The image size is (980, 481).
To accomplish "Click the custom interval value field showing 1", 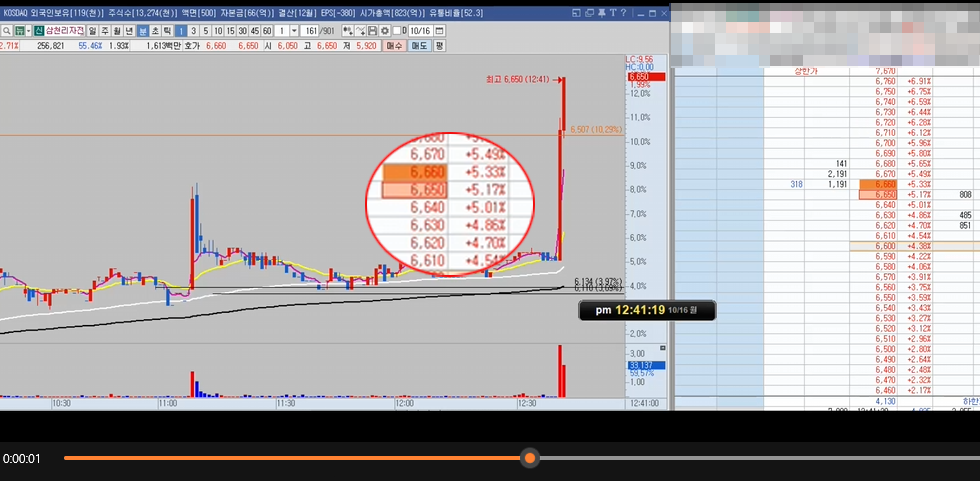I will [x=282, y=31].
